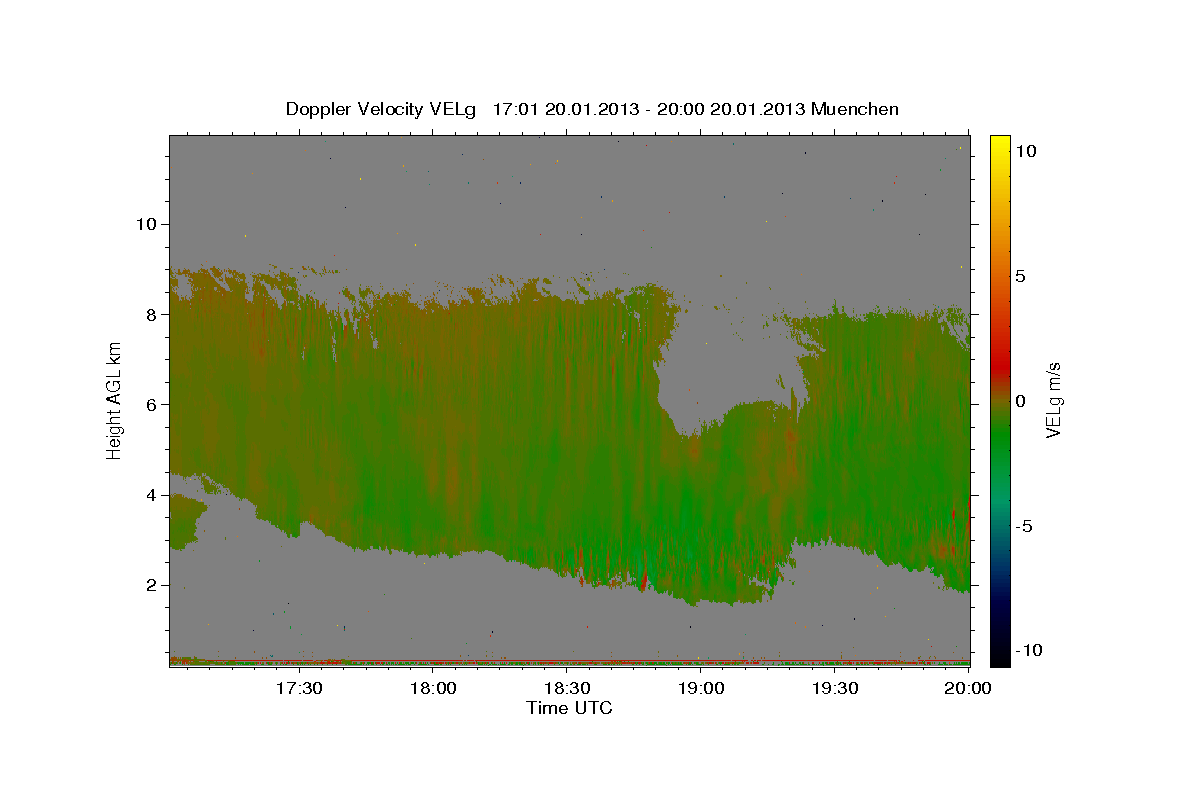Image resolution: width=1200 pixels, height=800 pixels.
Task: Click the 20:00 time tick label
Action: (x=969, y=688)
